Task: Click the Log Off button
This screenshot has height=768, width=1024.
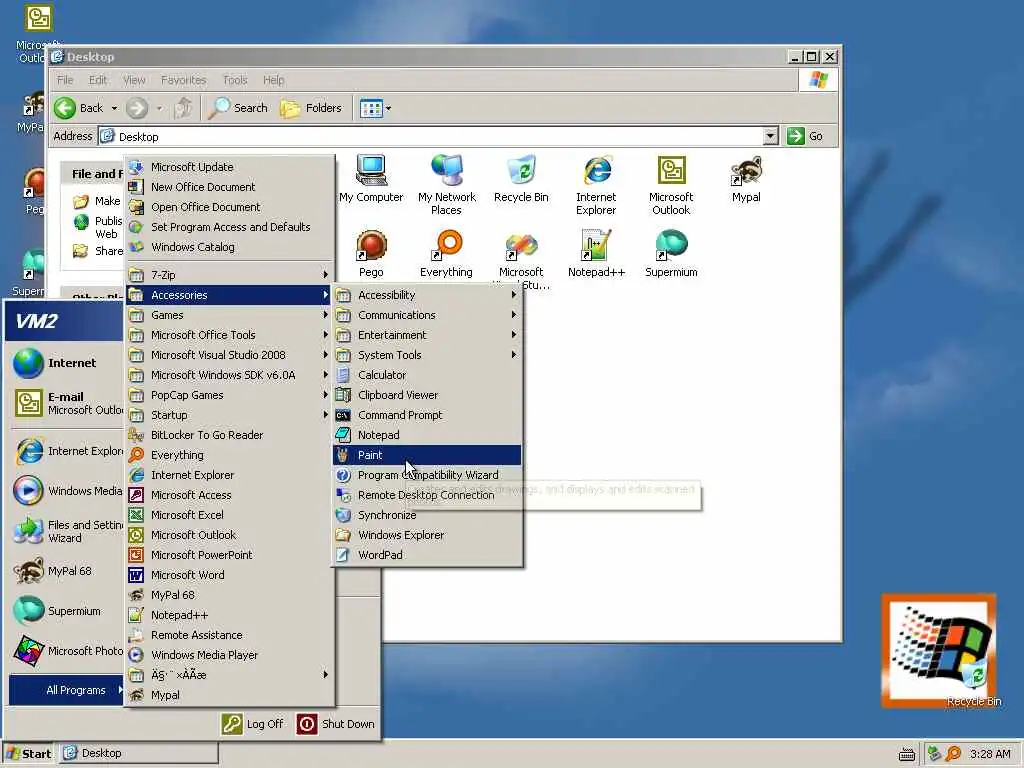Action: coord(253,724)
